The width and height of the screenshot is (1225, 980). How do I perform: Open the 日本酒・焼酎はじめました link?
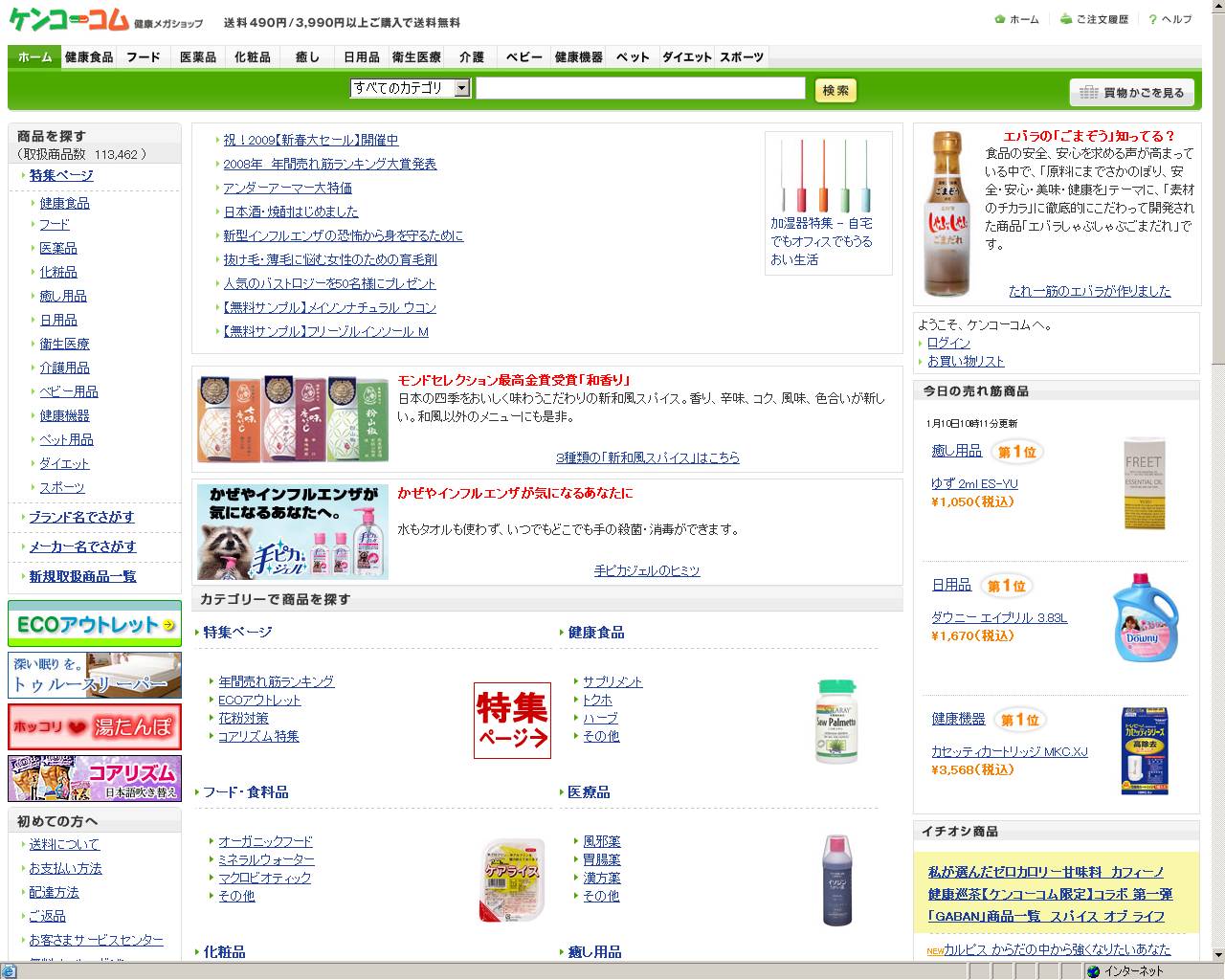(x=291, y=212)
